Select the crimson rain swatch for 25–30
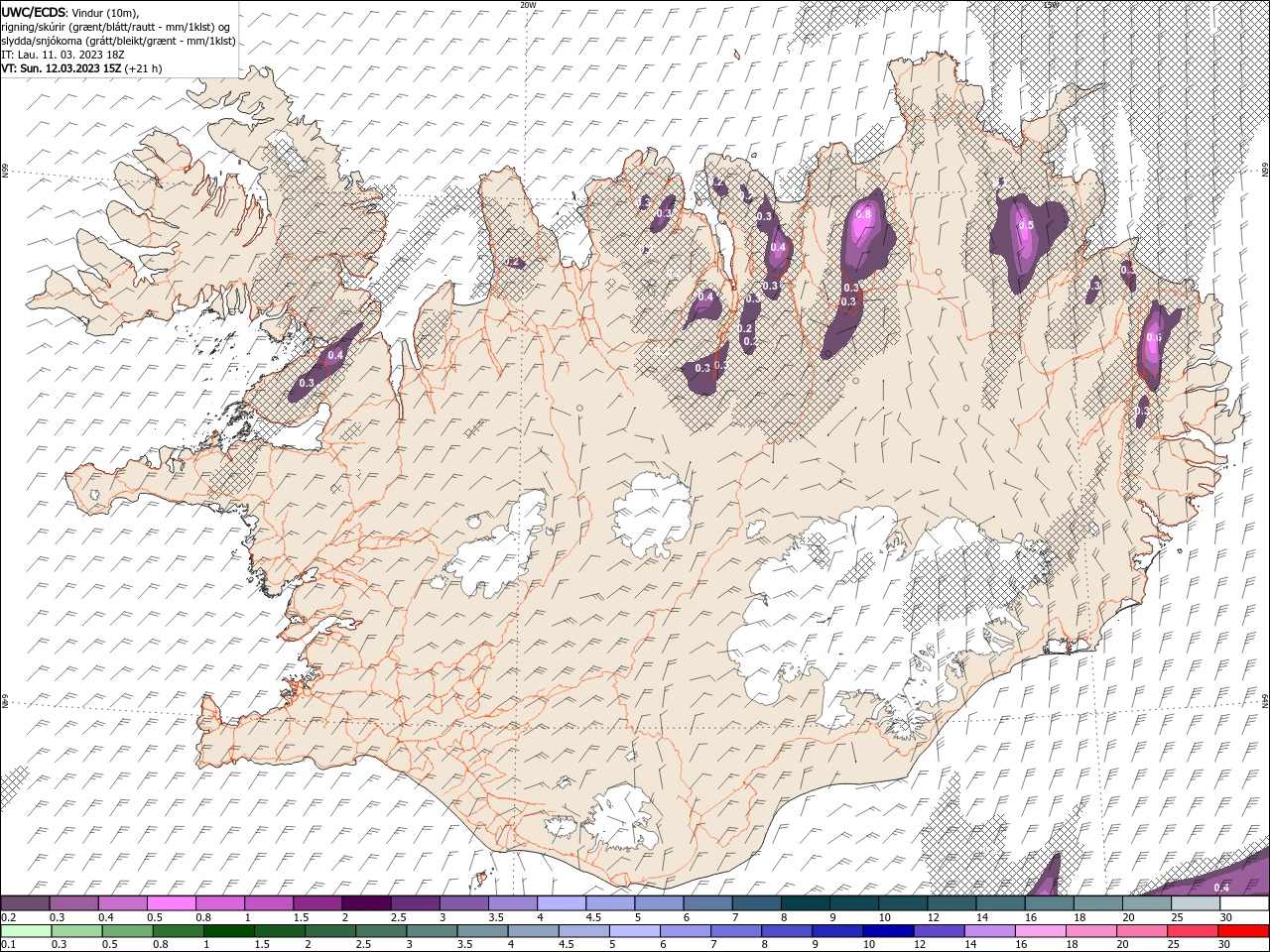This screenshot has width=1270, height=952. tap(1193, 931)
